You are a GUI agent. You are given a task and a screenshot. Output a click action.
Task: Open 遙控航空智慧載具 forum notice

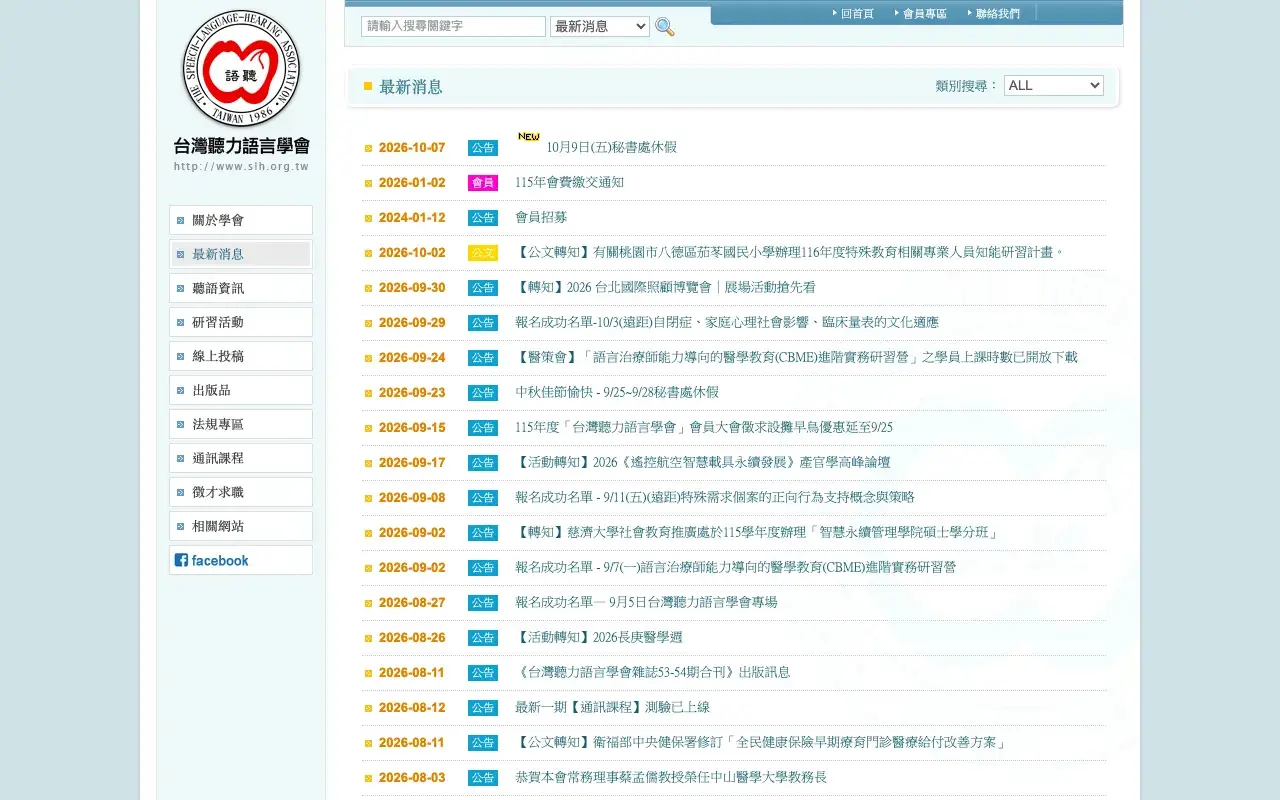(x=703, y=463)
